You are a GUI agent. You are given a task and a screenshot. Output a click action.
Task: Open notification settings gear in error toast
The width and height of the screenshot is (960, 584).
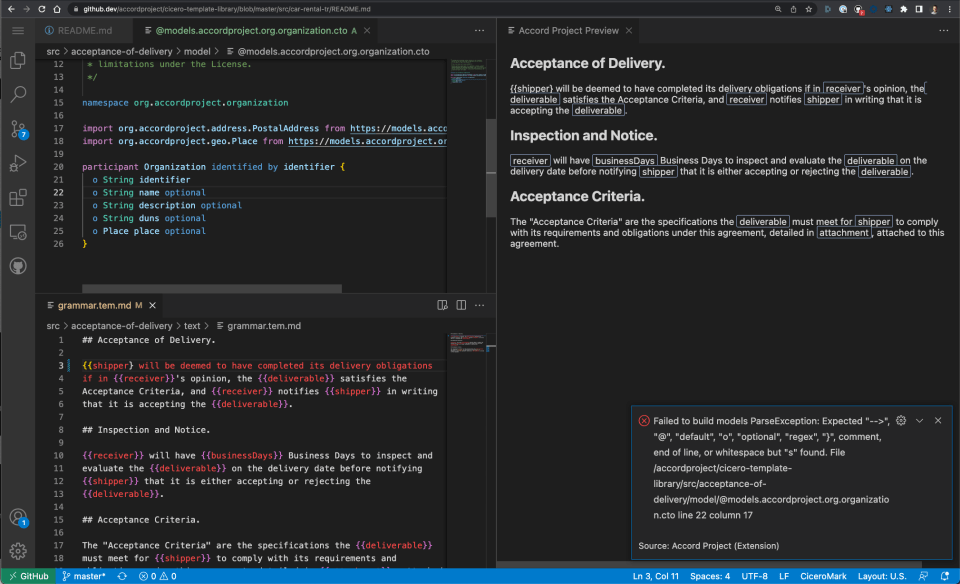point(901,421)
